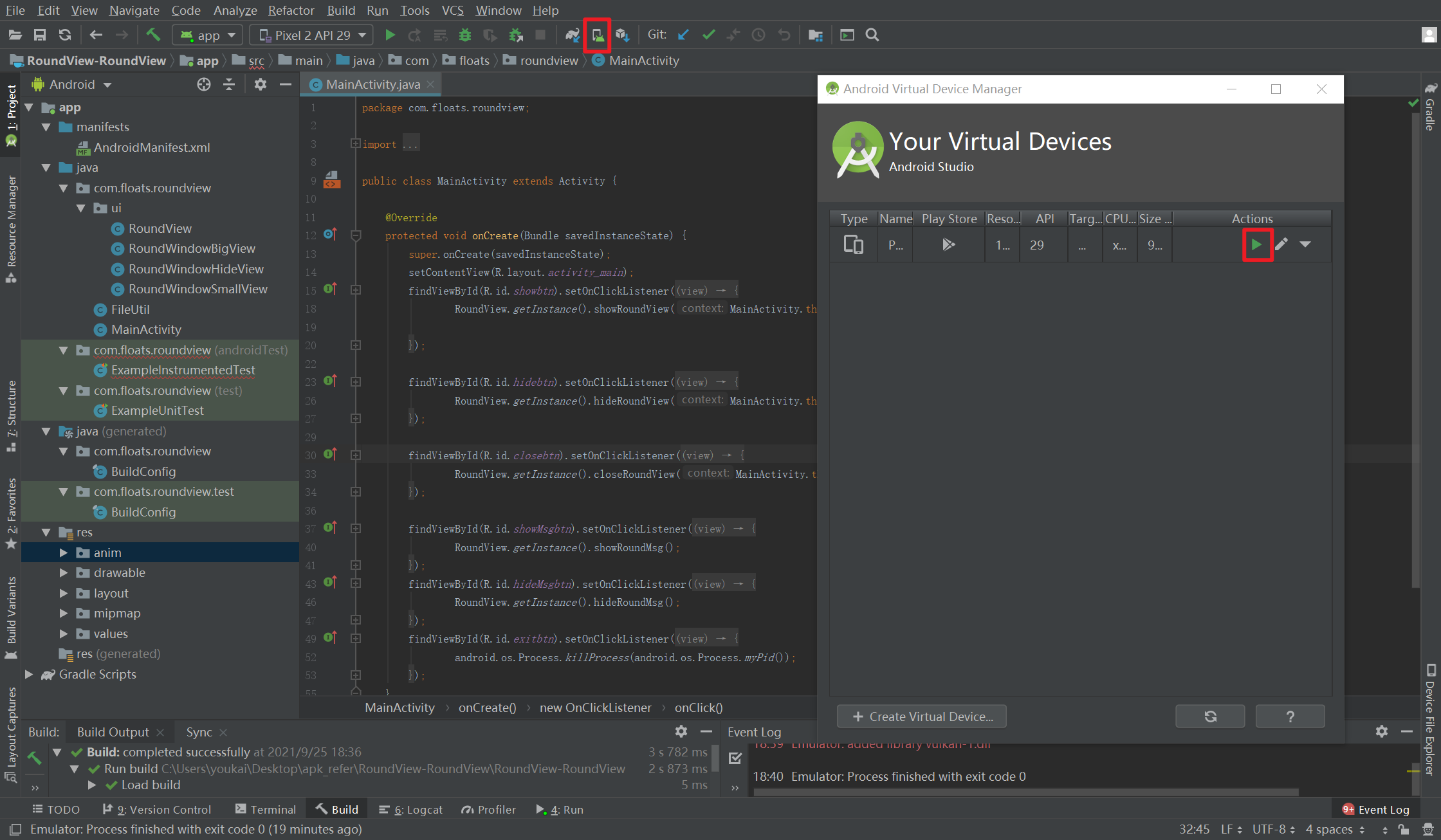Click the Search Everywhere magnifier icon
This screenshot has width=1441, height=840.
pos(872,35)
